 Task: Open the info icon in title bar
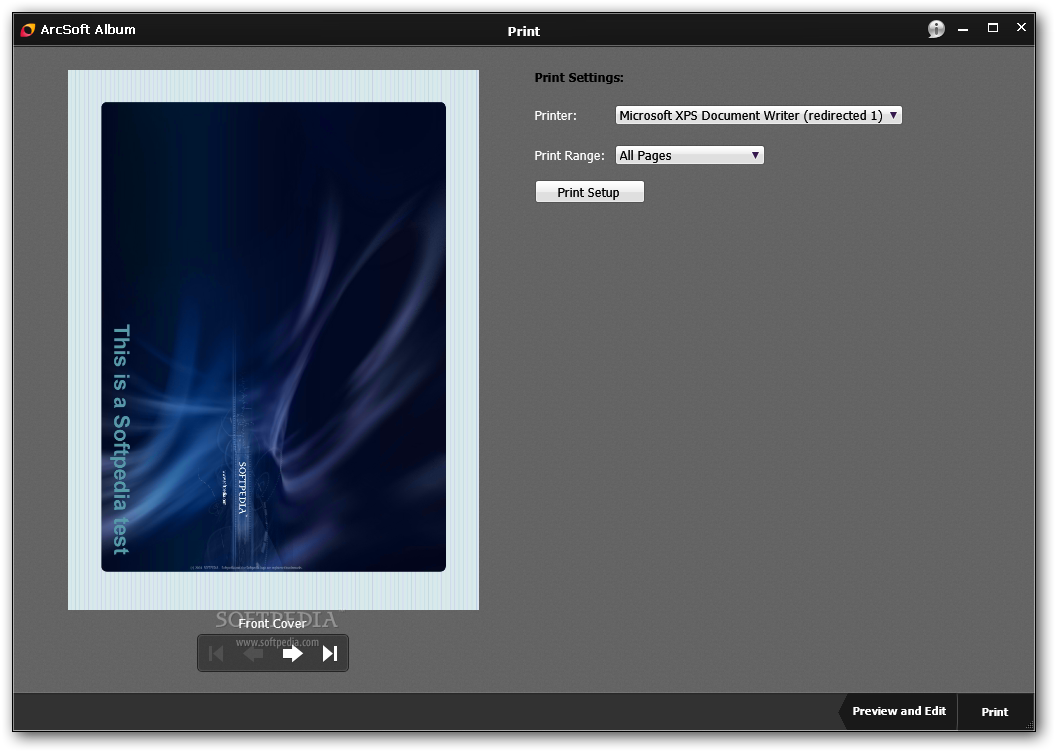coord(936,29)
